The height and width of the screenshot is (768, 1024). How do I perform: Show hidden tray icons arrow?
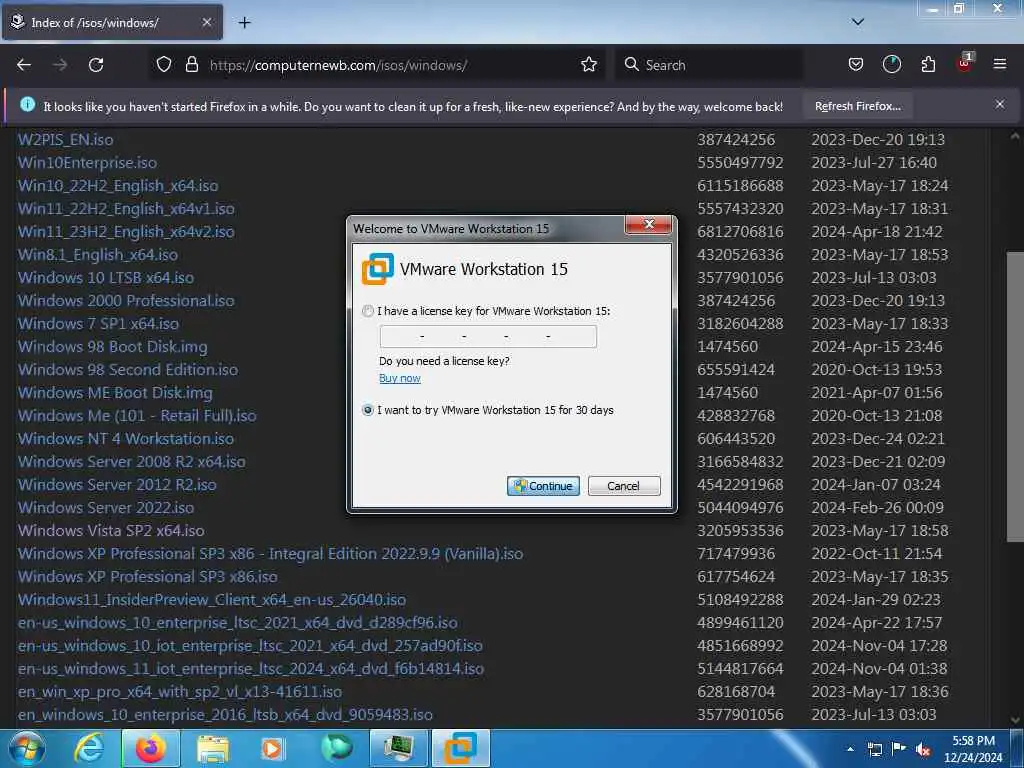pyautogui.click(x=850, y=749)
